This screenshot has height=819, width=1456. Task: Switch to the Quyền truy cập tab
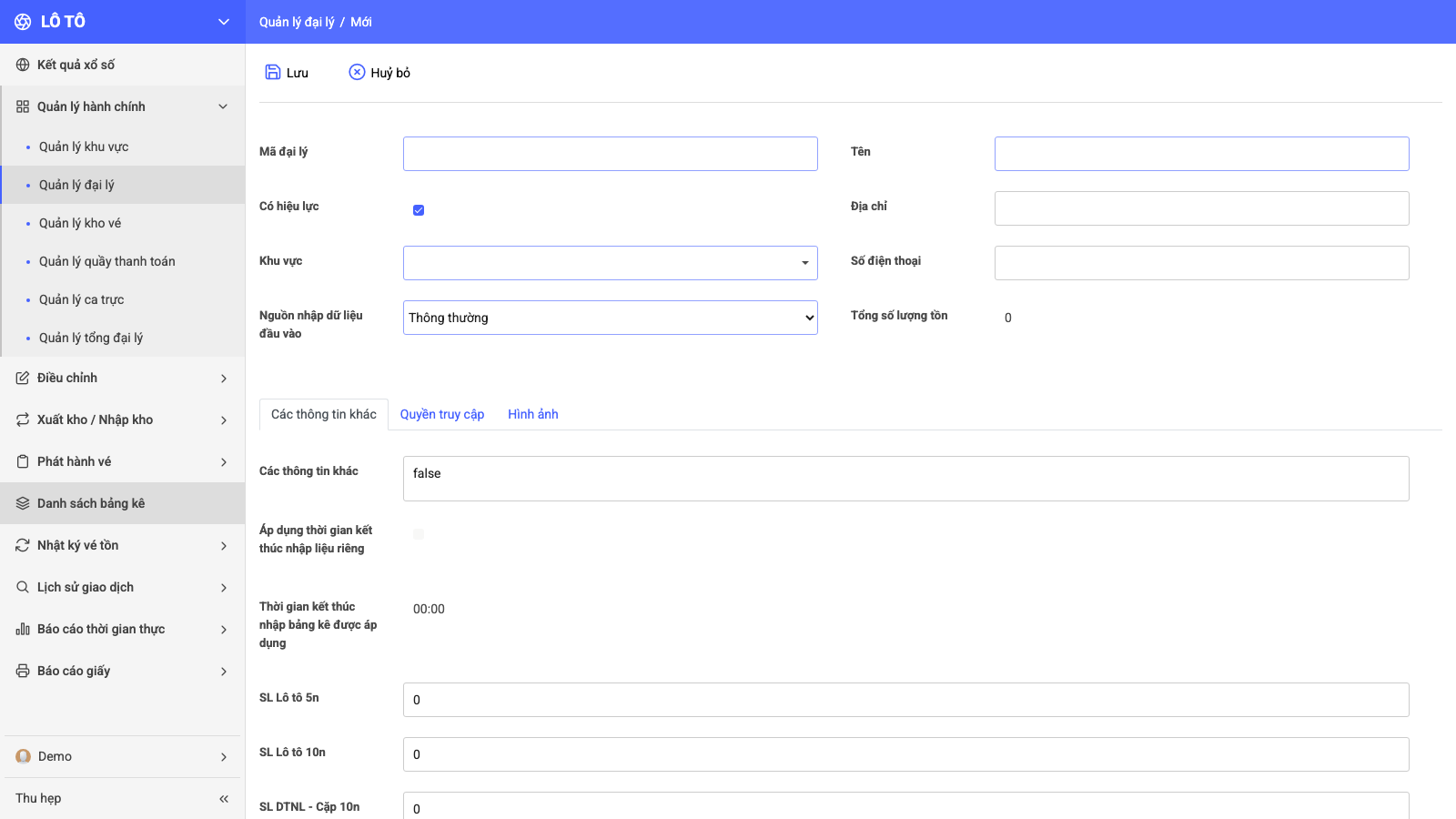click(442, 414)
